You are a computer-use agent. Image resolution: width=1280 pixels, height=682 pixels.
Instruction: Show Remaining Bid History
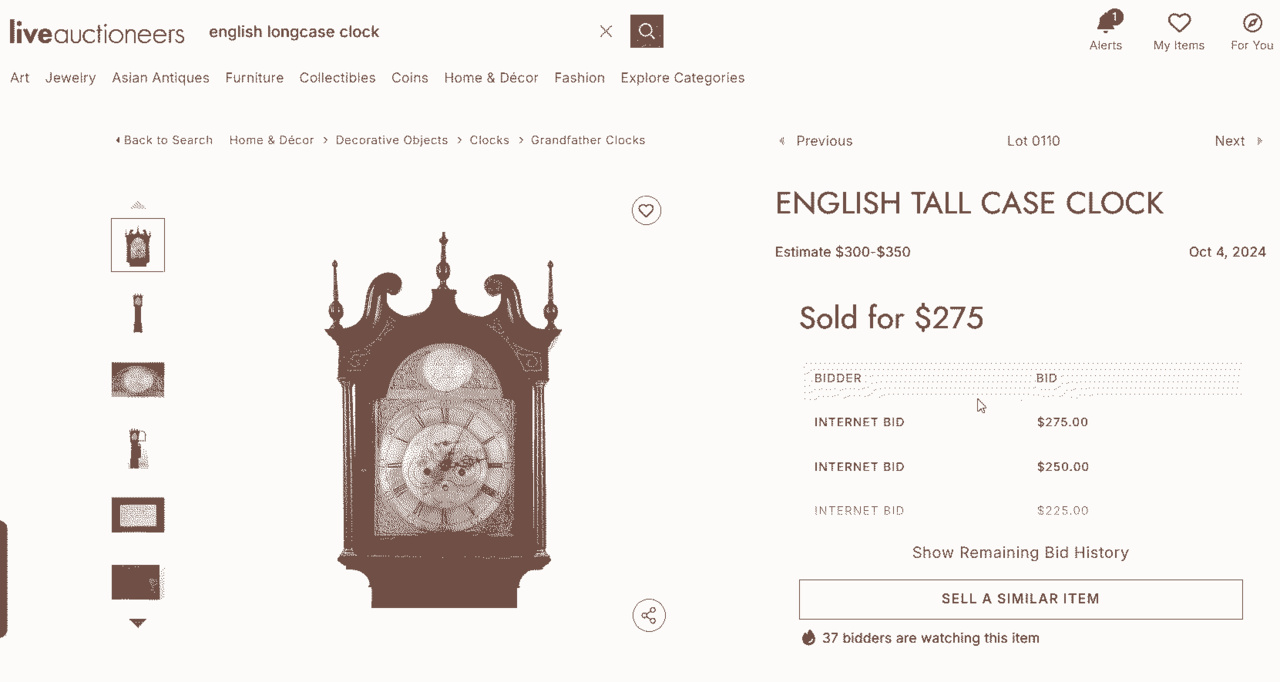click(x=1020, y=552)
